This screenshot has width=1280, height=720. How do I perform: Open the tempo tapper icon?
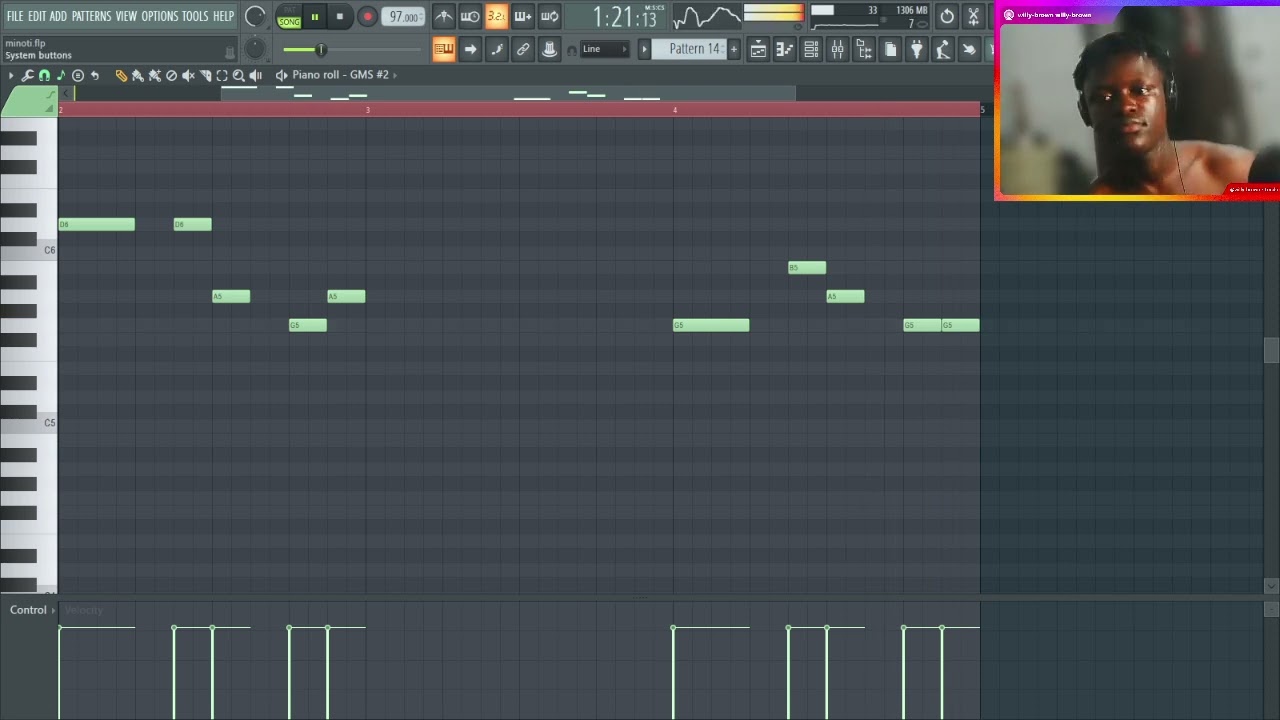point(942,49)
